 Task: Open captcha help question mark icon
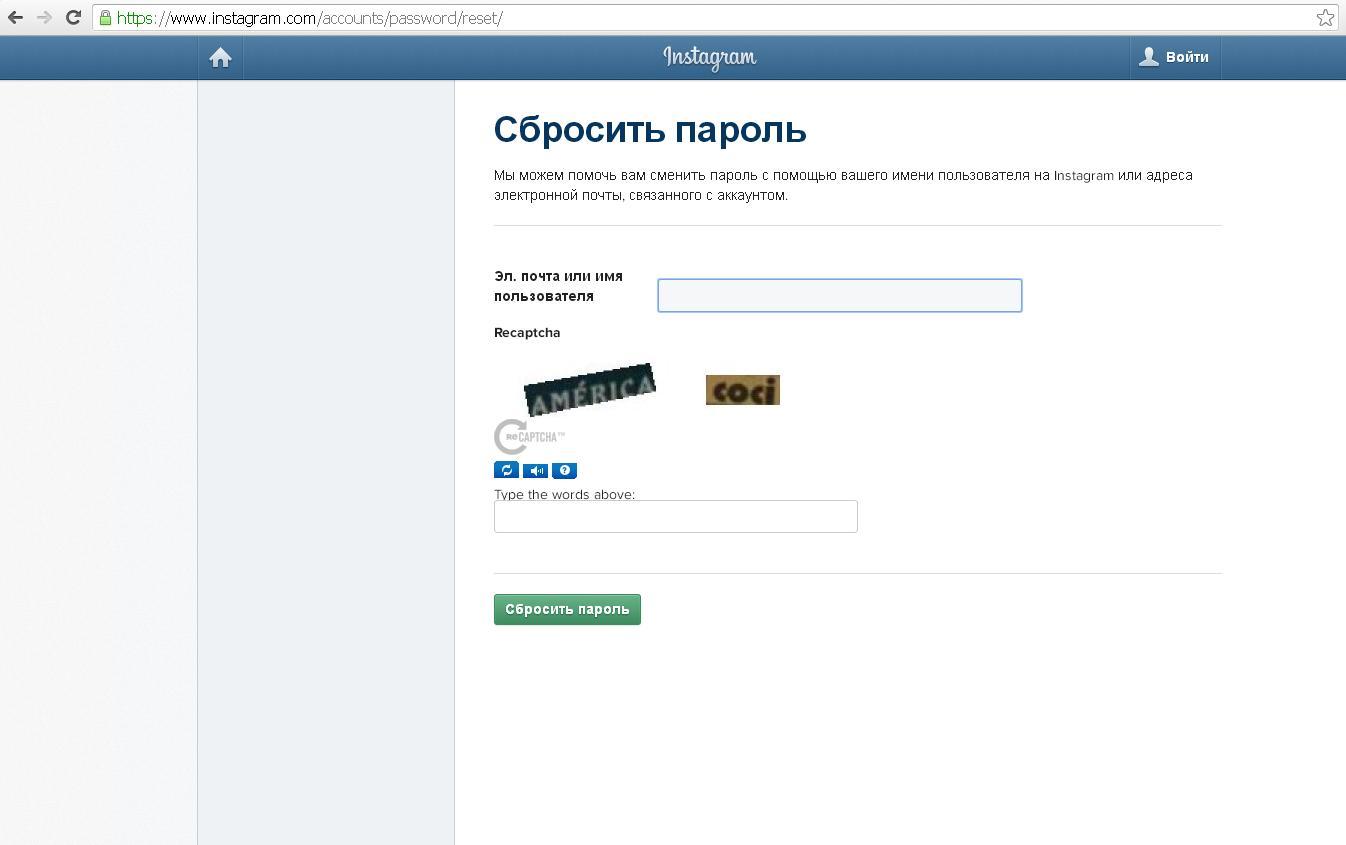[564, 470]
